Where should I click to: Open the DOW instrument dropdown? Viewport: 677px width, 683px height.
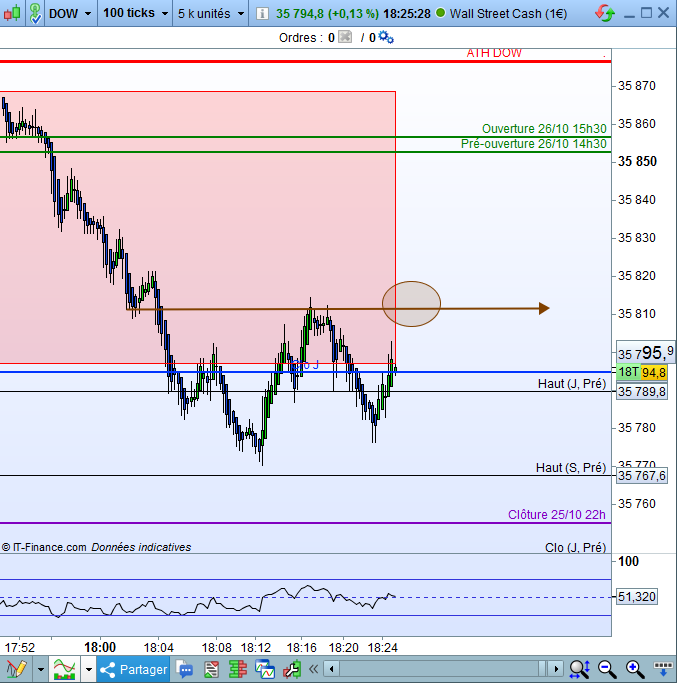click(70, 14)
